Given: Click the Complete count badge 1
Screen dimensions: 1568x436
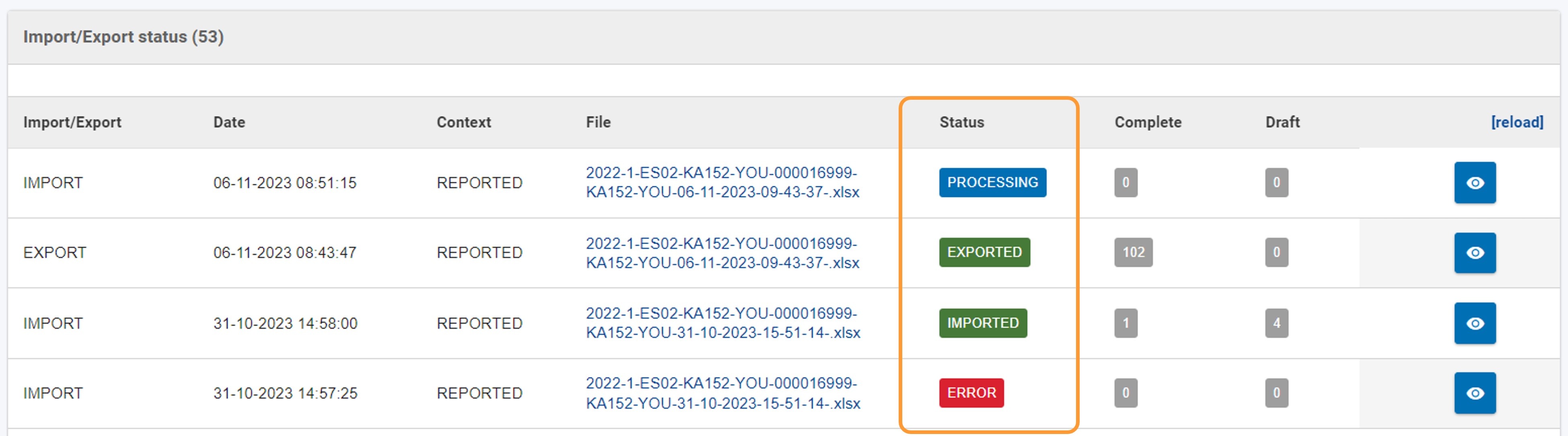Looking at the screenshot, I should [x=1126, y=323].
